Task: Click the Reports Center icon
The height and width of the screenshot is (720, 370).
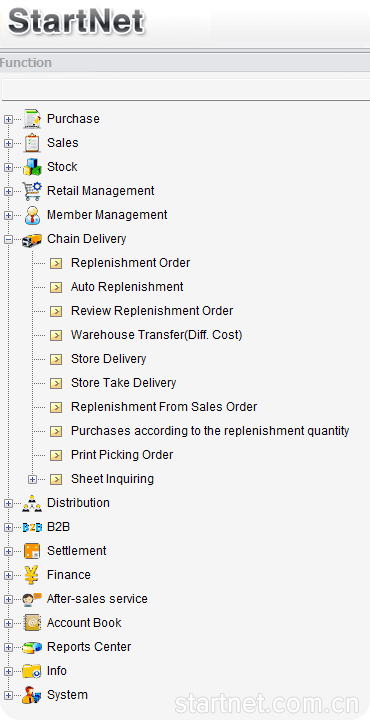Action: coord(32,647)
